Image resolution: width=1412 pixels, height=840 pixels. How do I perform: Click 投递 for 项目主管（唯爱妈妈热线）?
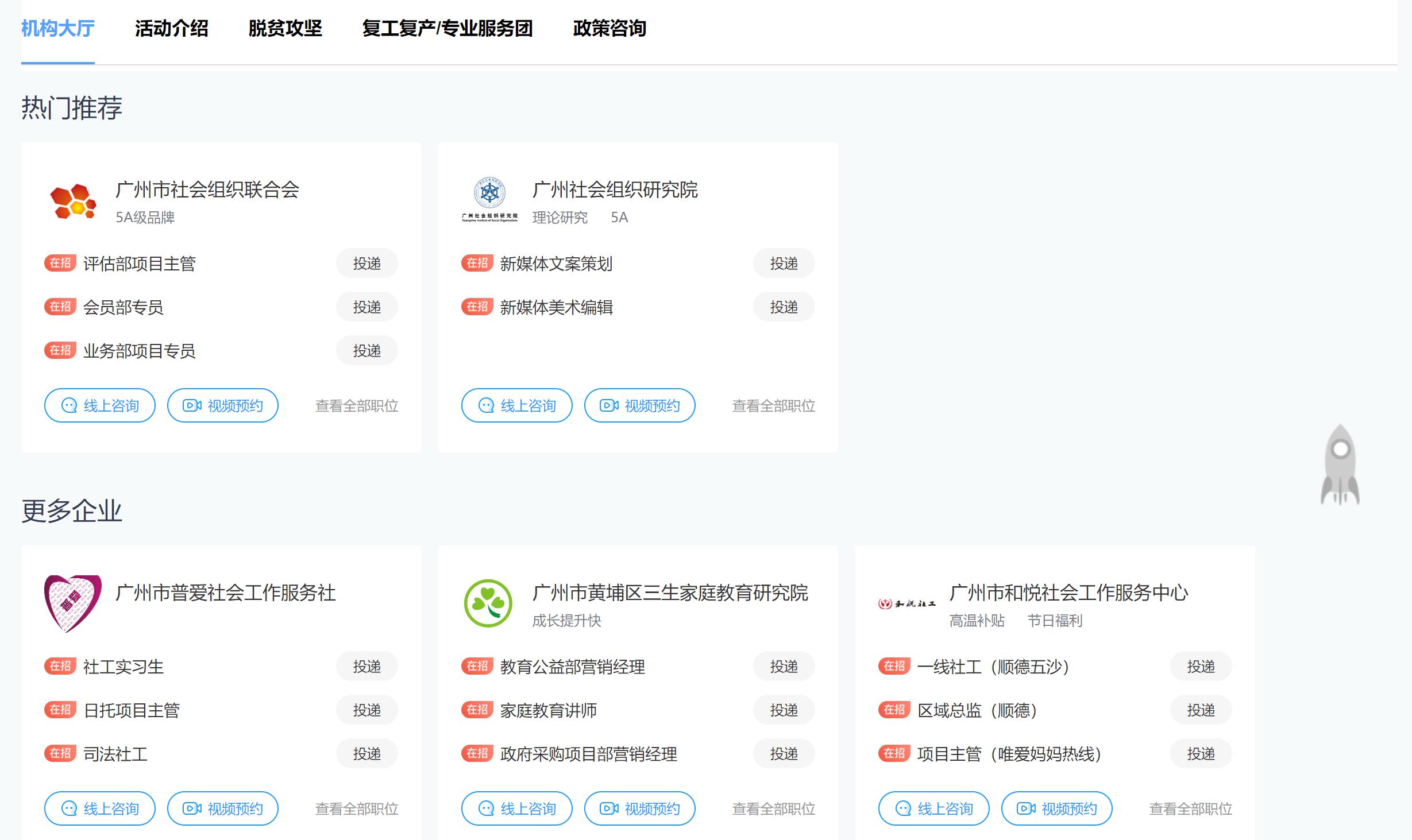coord(1201,754)
